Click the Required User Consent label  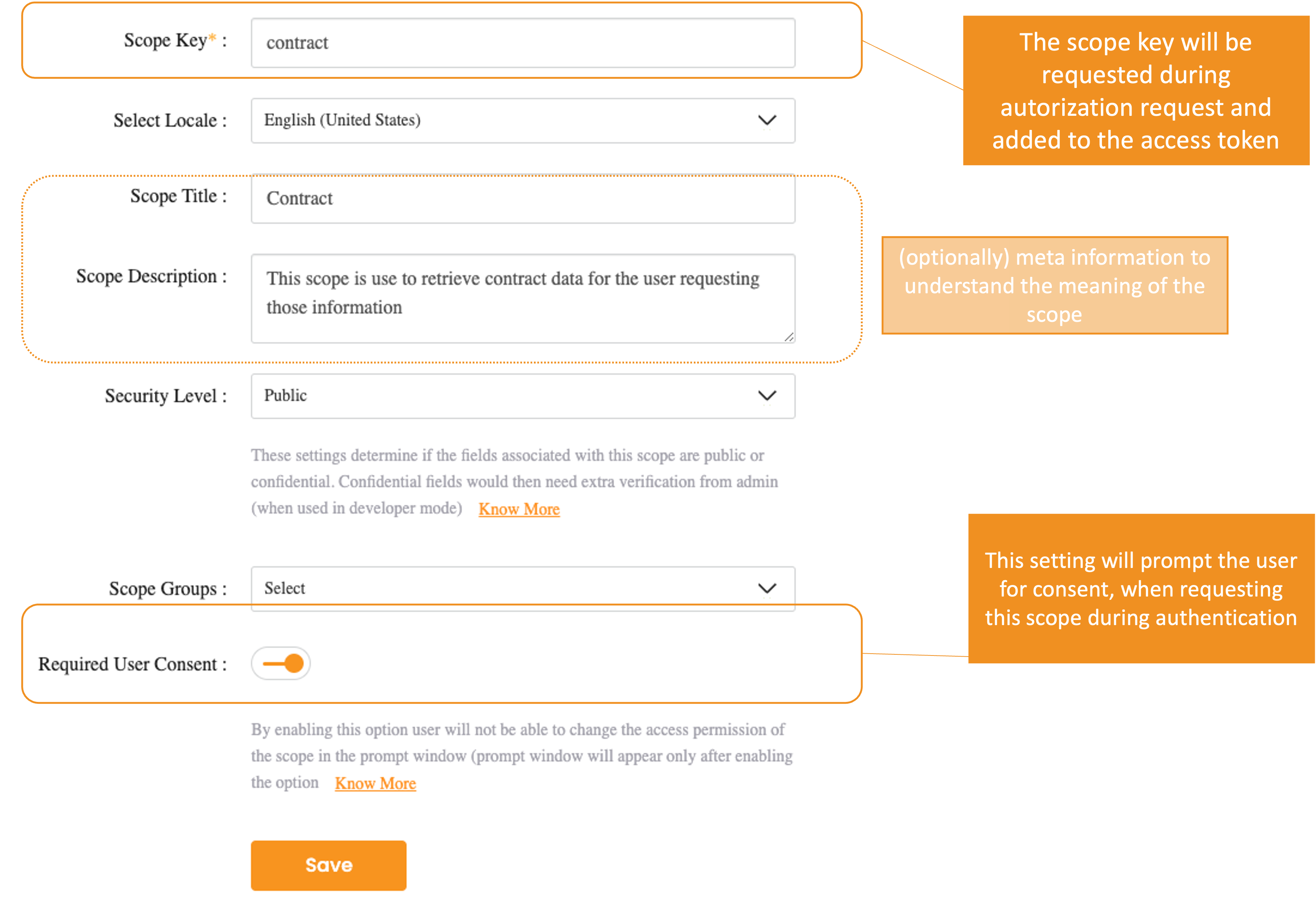pos(132,664)
